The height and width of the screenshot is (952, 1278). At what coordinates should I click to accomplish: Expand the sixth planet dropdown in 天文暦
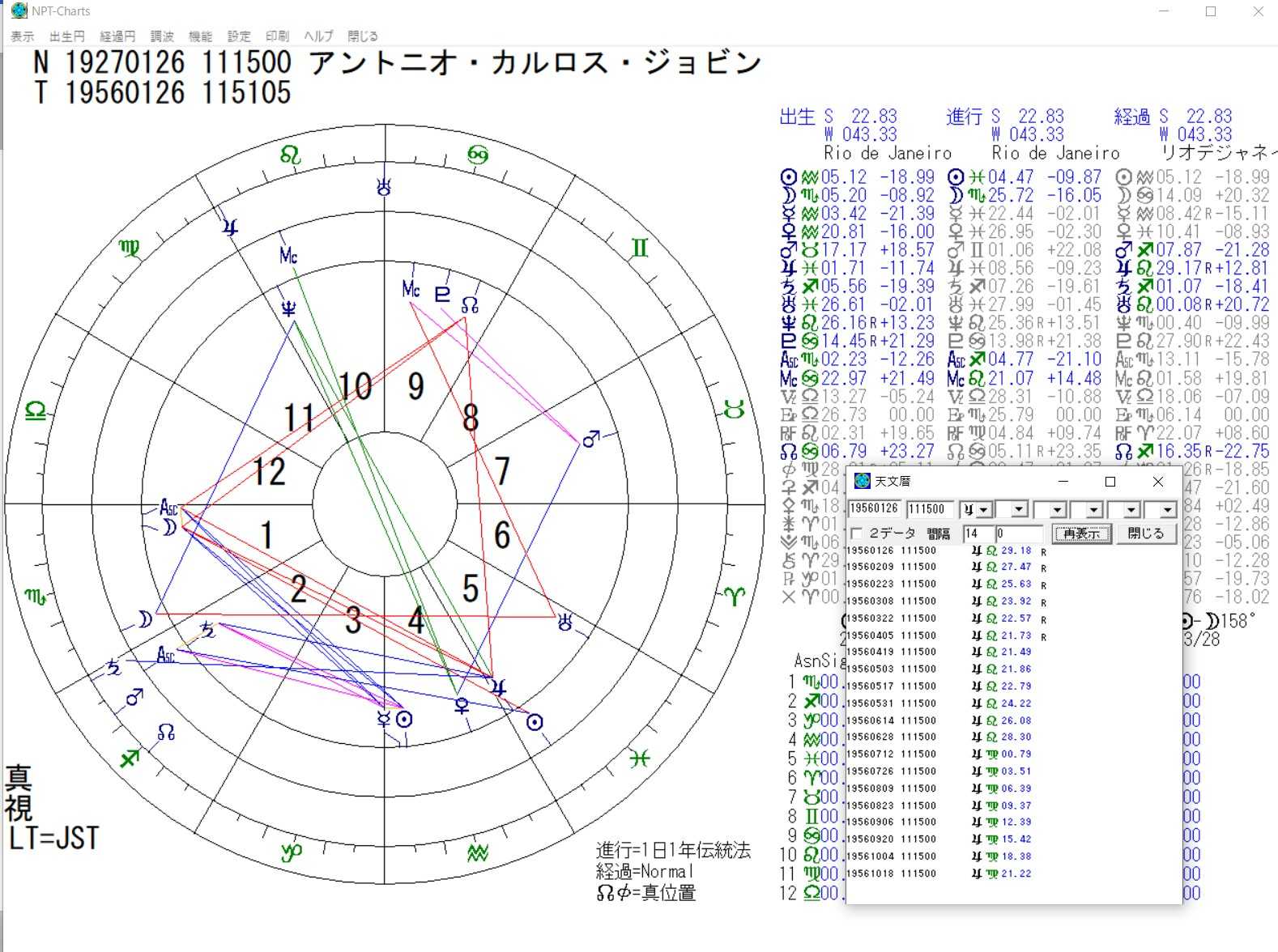click(x=1168, y=510)
